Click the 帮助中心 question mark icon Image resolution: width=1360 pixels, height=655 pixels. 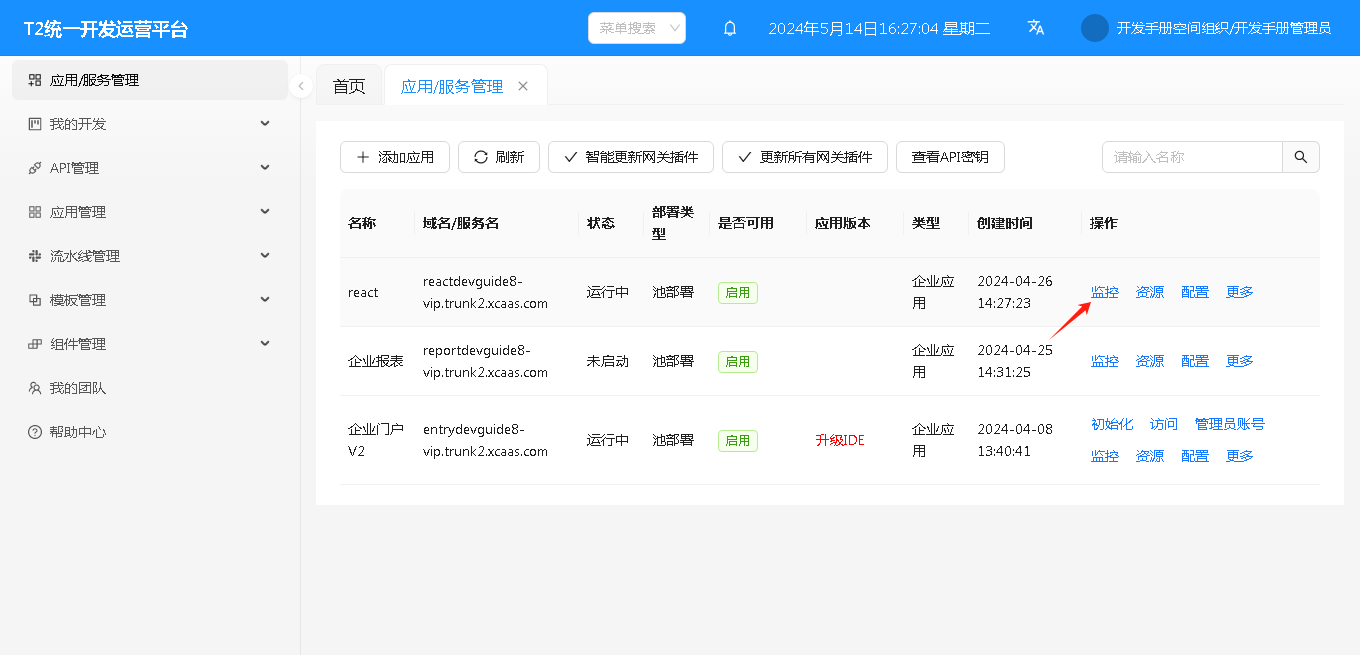[x=35, y=432]
